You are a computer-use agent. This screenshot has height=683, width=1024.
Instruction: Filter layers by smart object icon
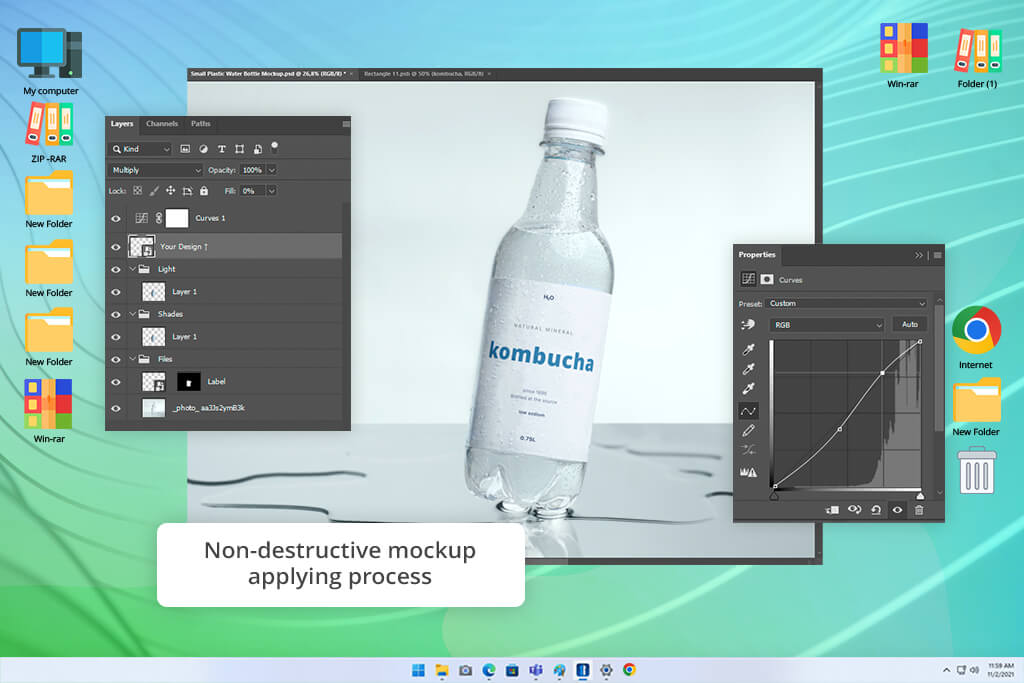tap(258, 149)
